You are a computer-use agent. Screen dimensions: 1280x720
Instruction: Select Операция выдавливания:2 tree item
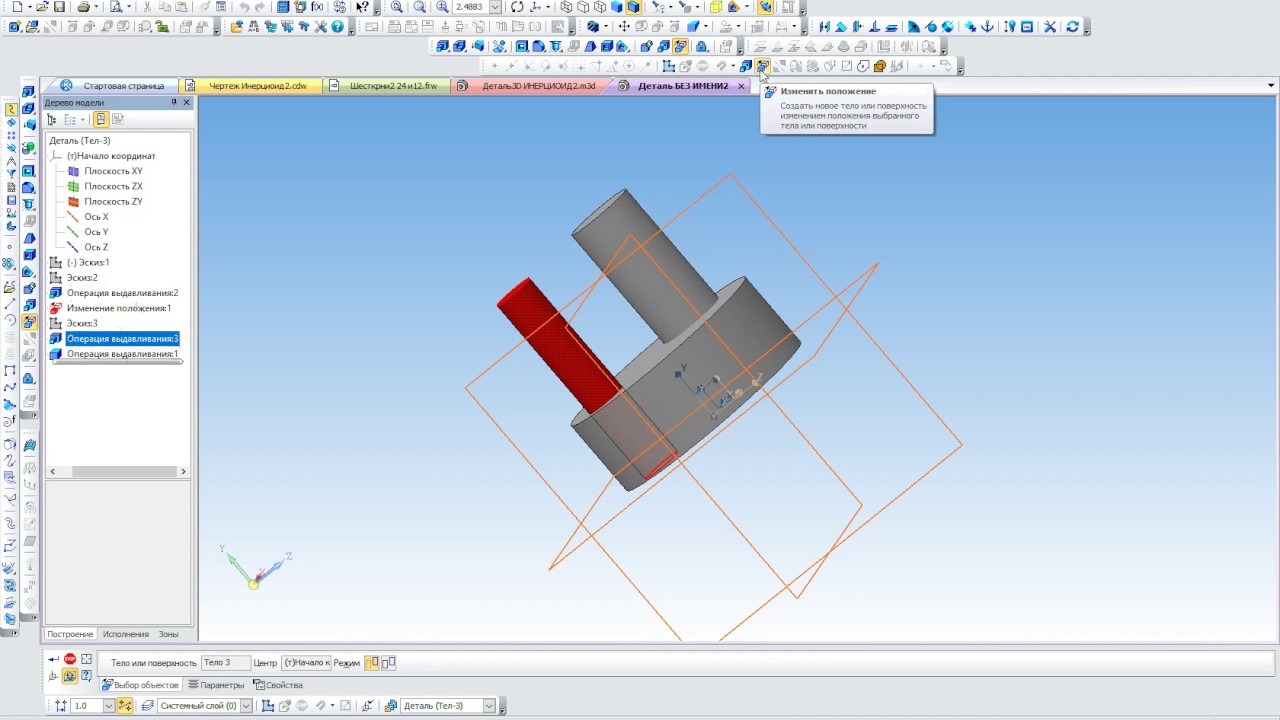click(122, 293)
